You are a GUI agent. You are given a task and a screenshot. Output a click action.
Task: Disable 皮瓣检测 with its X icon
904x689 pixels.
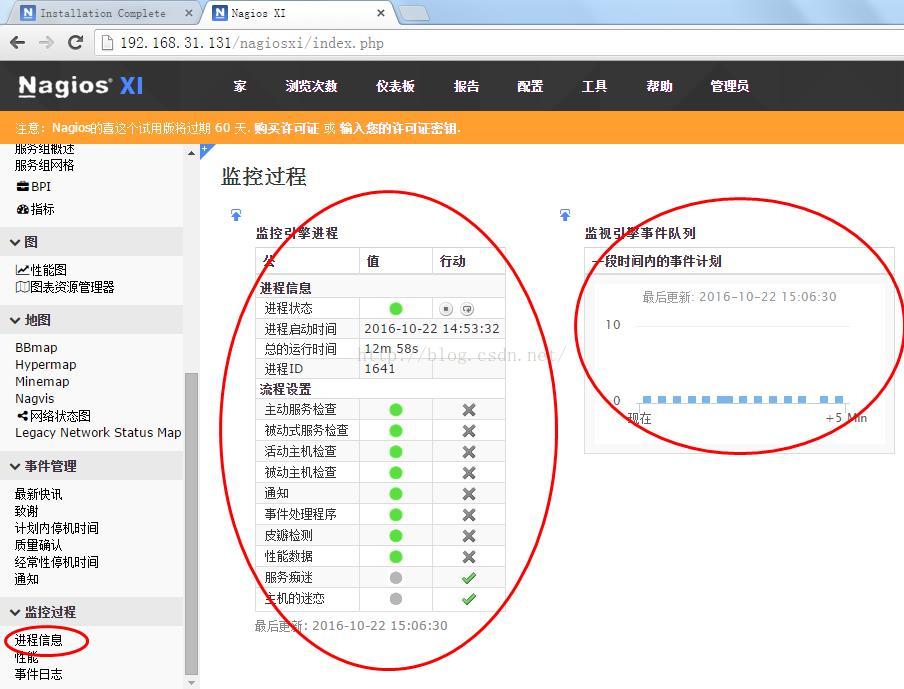click(x=469, y=536)
